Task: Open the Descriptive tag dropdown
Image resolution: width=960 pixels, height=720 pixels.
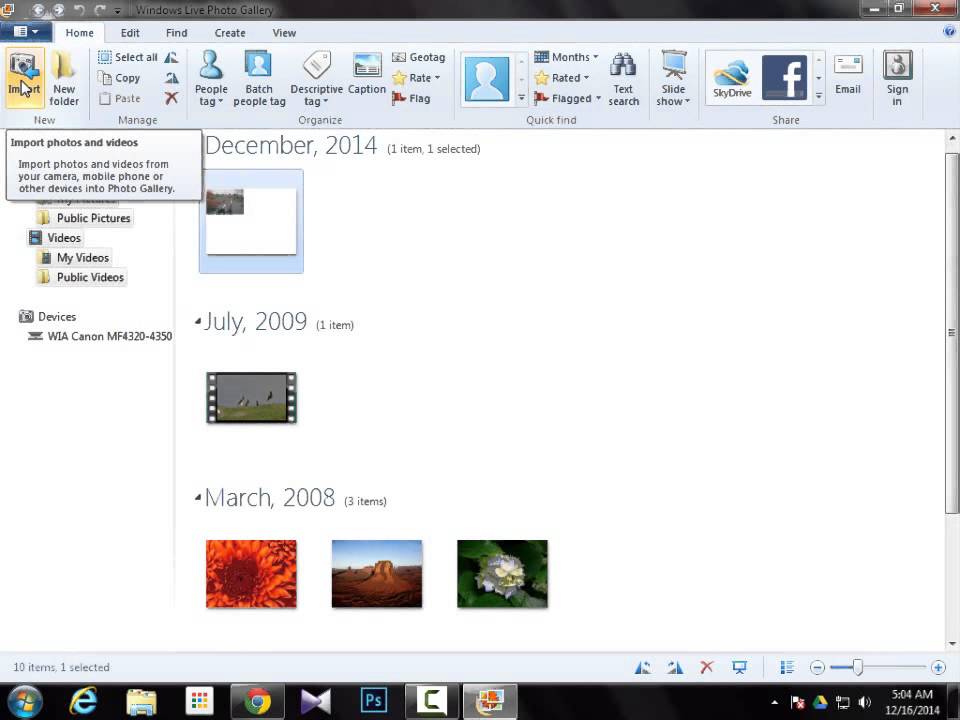Action: tap(317, 78)
